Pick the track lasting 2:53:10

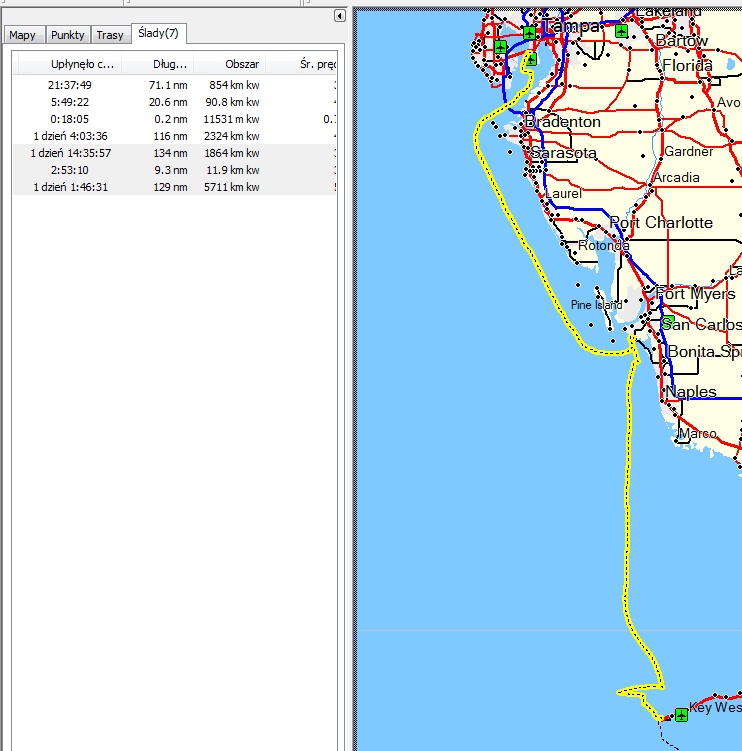coord(83,170)
